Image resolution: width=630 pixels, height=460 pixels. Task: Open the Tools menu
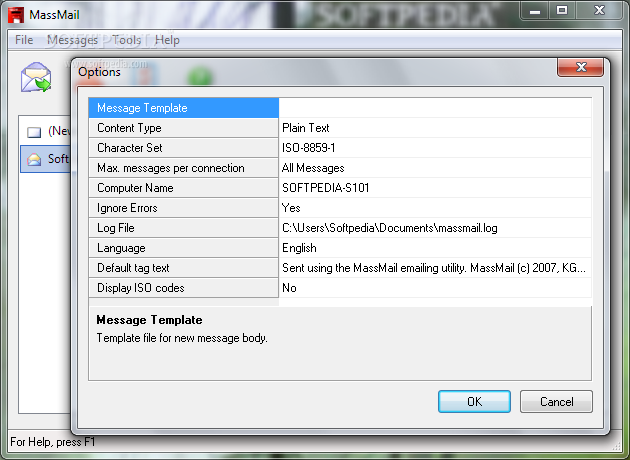[127, 40]
